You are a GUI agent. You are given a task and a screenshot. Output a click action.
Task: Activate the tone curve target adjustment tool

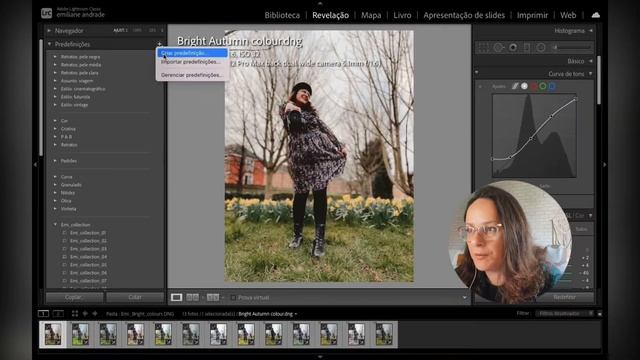(x=480, y=87)
